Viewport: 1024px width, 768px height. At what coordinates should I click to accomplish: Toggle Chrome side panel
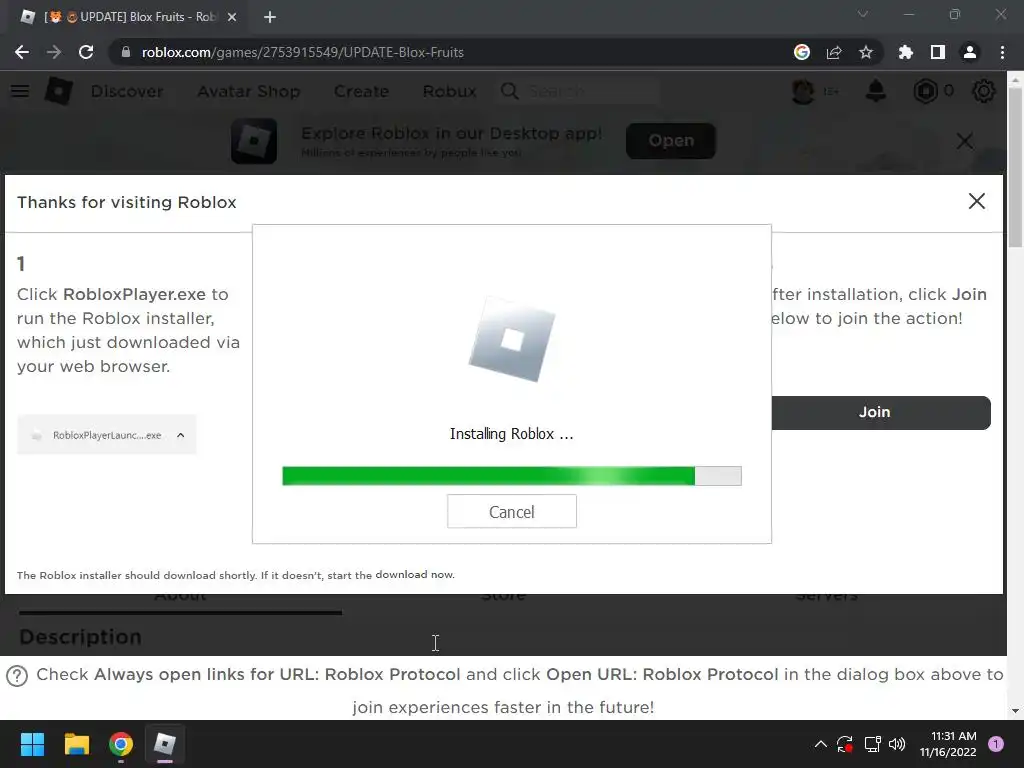click(x=938, y=52)
